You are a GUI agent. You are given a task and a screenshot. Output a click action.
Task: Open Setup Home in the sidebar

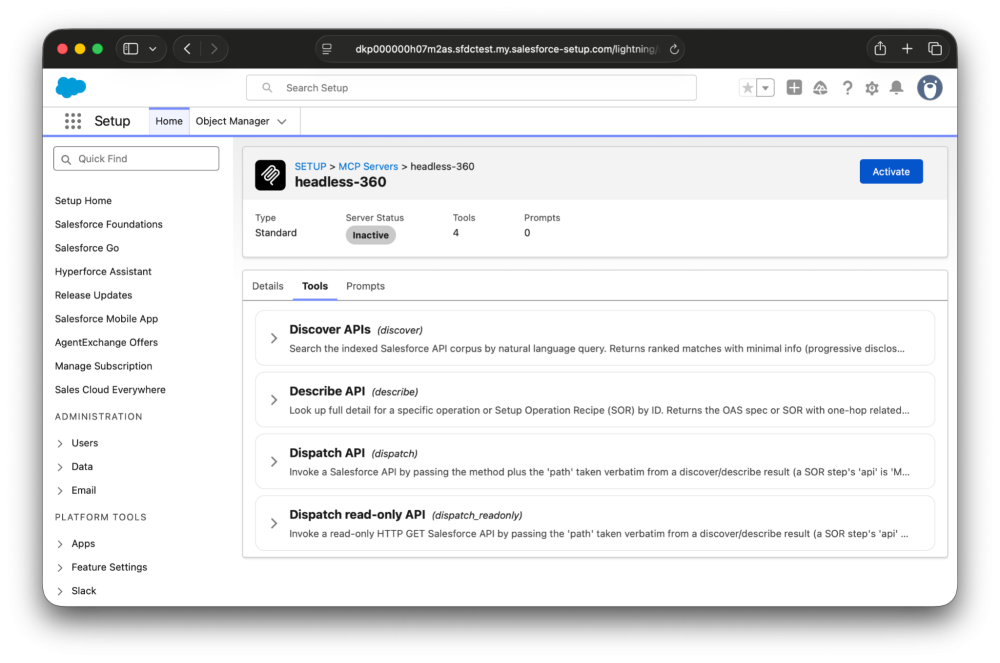tap(83, 201)
